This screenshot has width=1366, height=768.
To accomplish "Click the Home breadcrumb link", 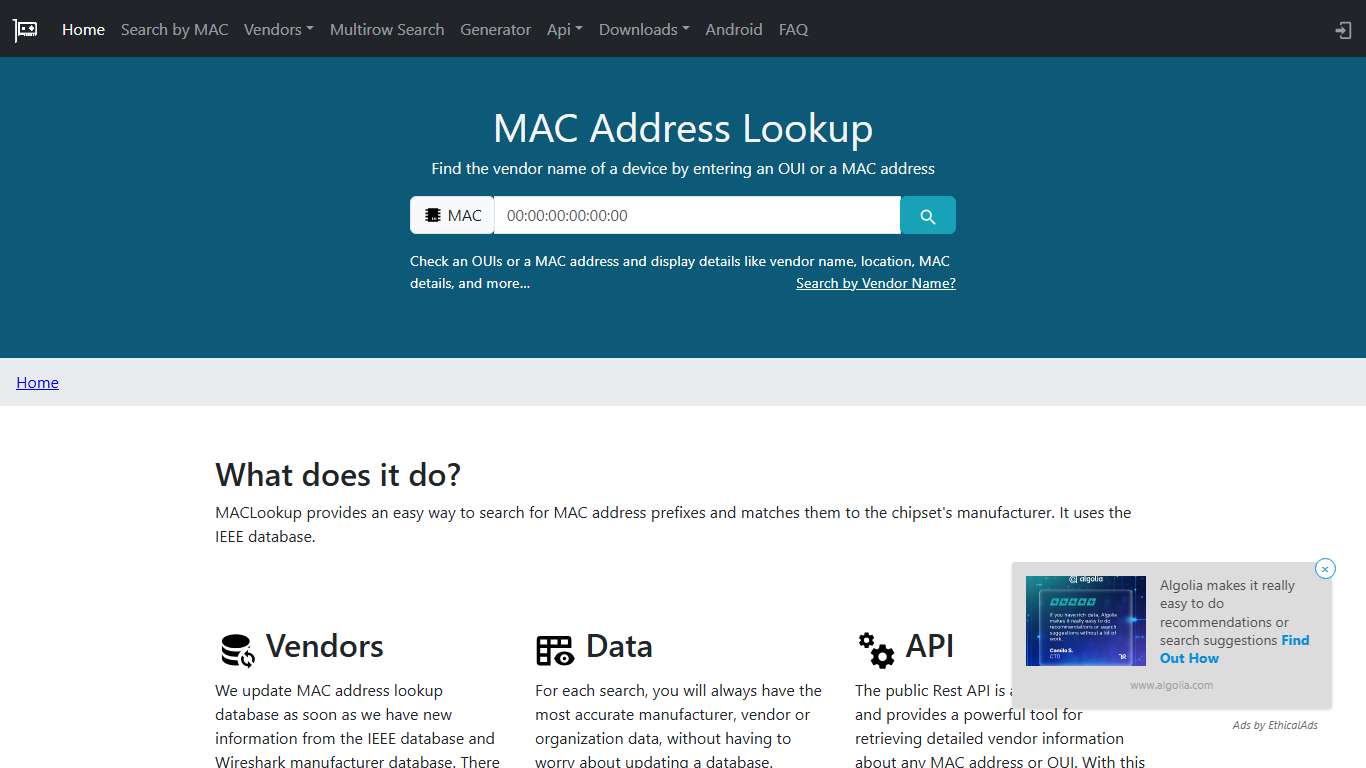I will 37,382.
